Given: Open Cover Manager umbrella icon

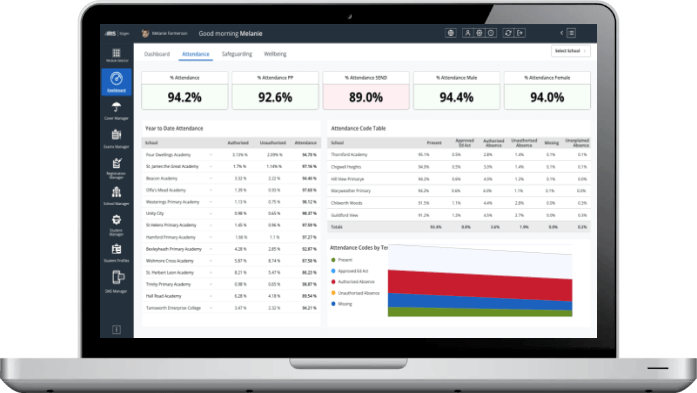Looking at the screenshot, I should click(x=116, y=107).
